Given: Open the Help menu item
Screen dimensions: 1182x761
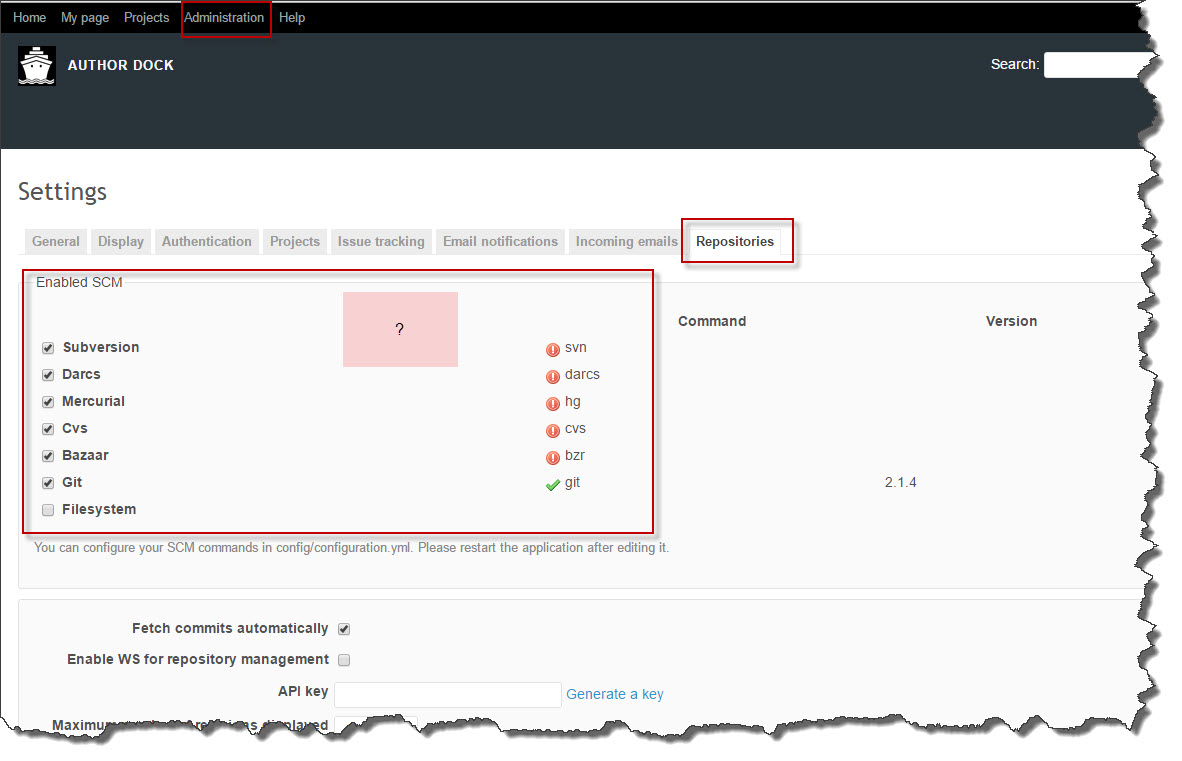Looking at the screenshot, I should 292,17.
